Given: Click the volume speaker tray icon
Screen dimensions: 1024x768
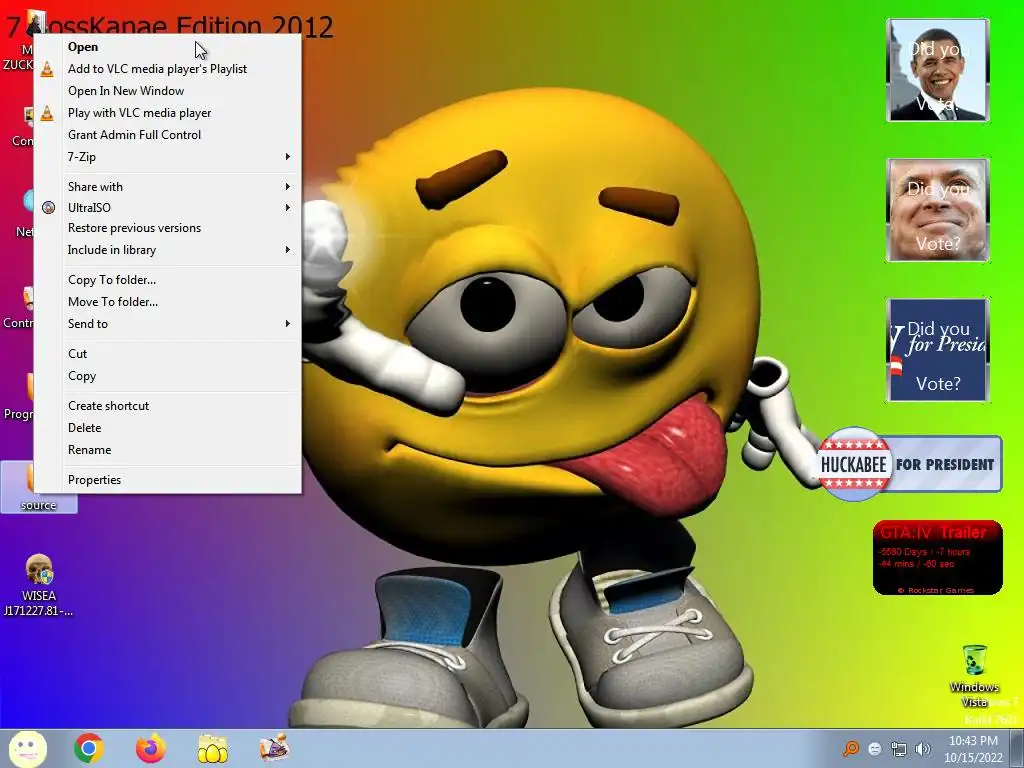Looking at the screenshot, I should [923, 749].
